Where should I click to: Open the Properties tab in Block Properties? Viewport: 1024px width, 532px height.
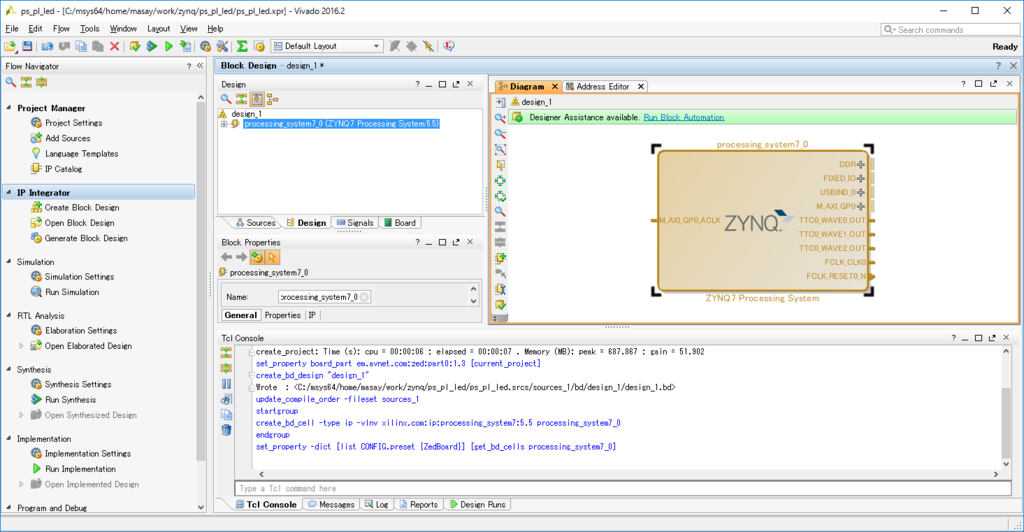[283, 315]
